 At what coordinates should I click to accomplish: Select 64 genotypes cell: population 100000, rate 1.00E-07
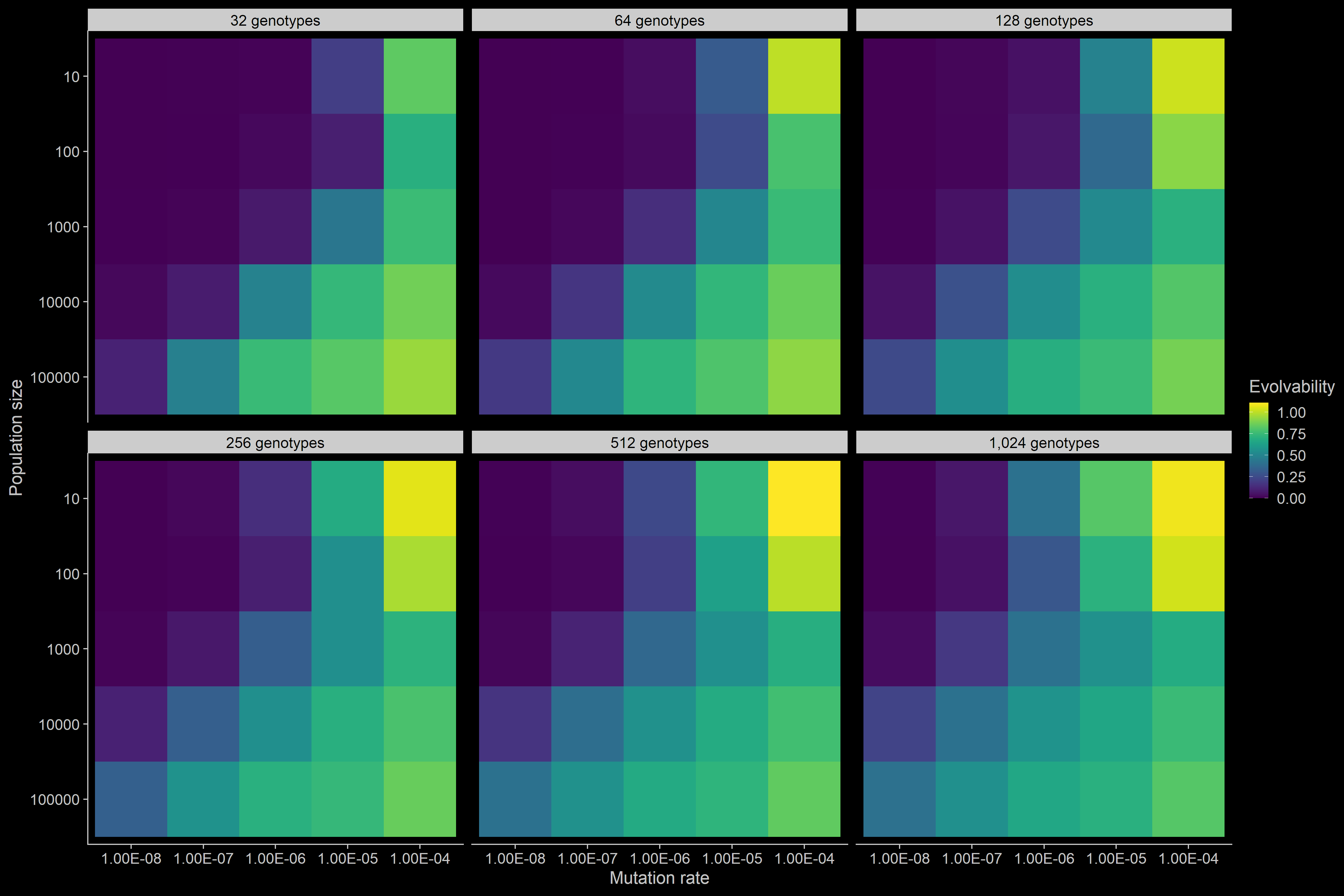pos(587,377)
